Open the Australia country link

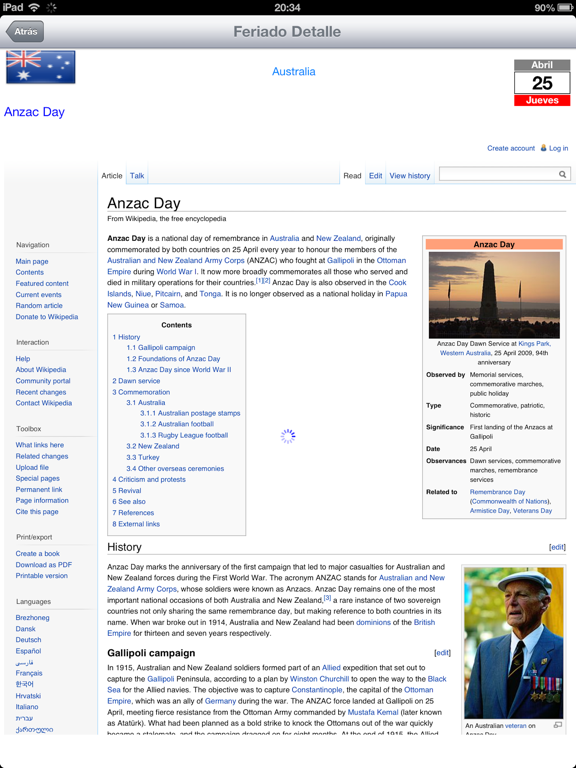click(294, 72)
